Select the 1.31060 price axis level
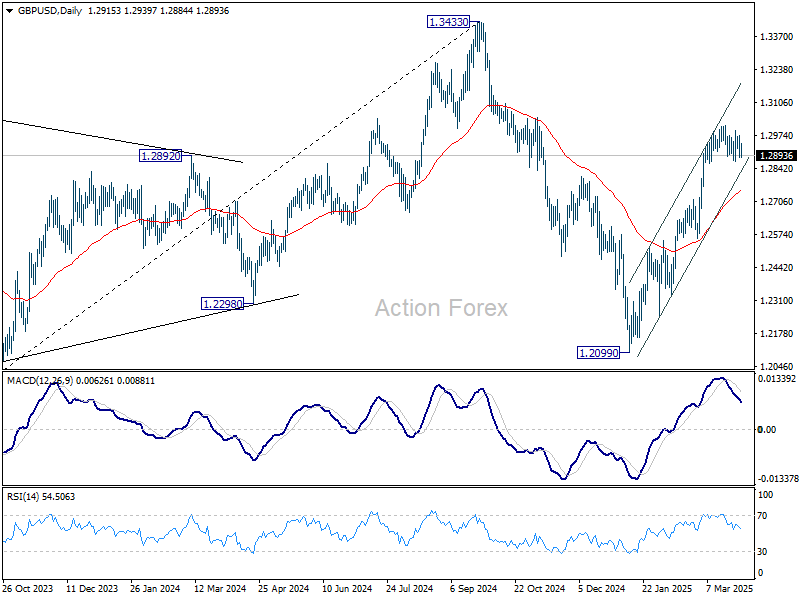 coord(777,103)
